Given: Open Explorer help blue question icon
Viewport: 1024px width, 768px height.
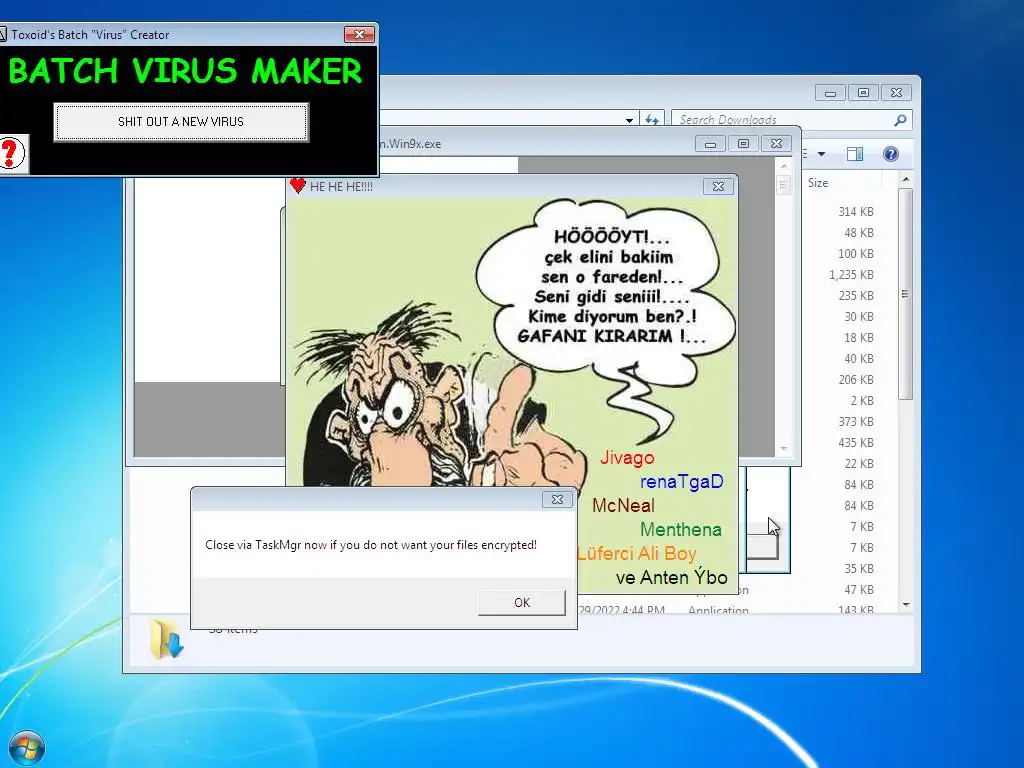Looking at the screenshot, I should (890, 154).
